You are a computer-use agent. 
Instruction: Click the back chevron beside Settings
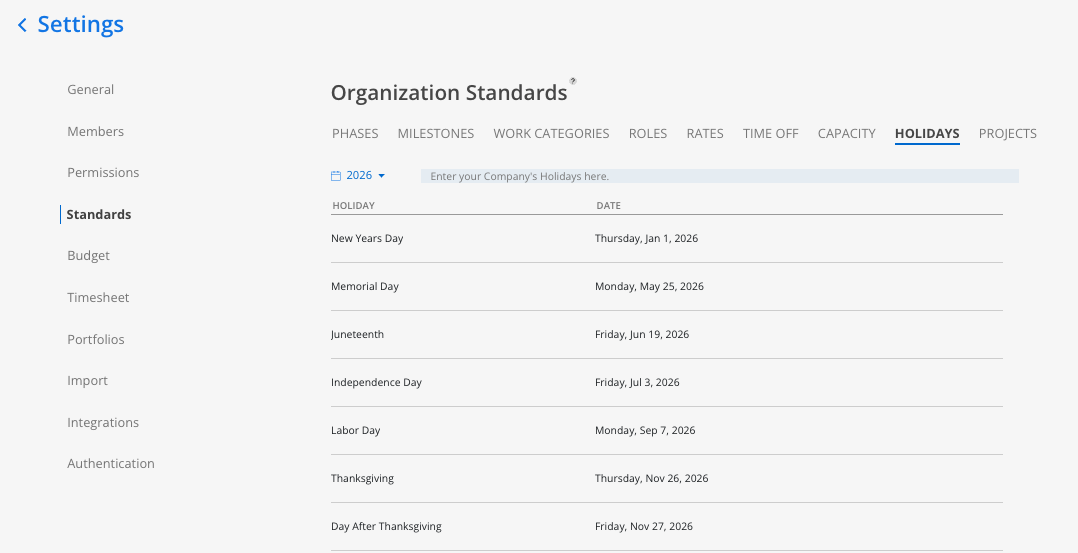pos(22,25)
